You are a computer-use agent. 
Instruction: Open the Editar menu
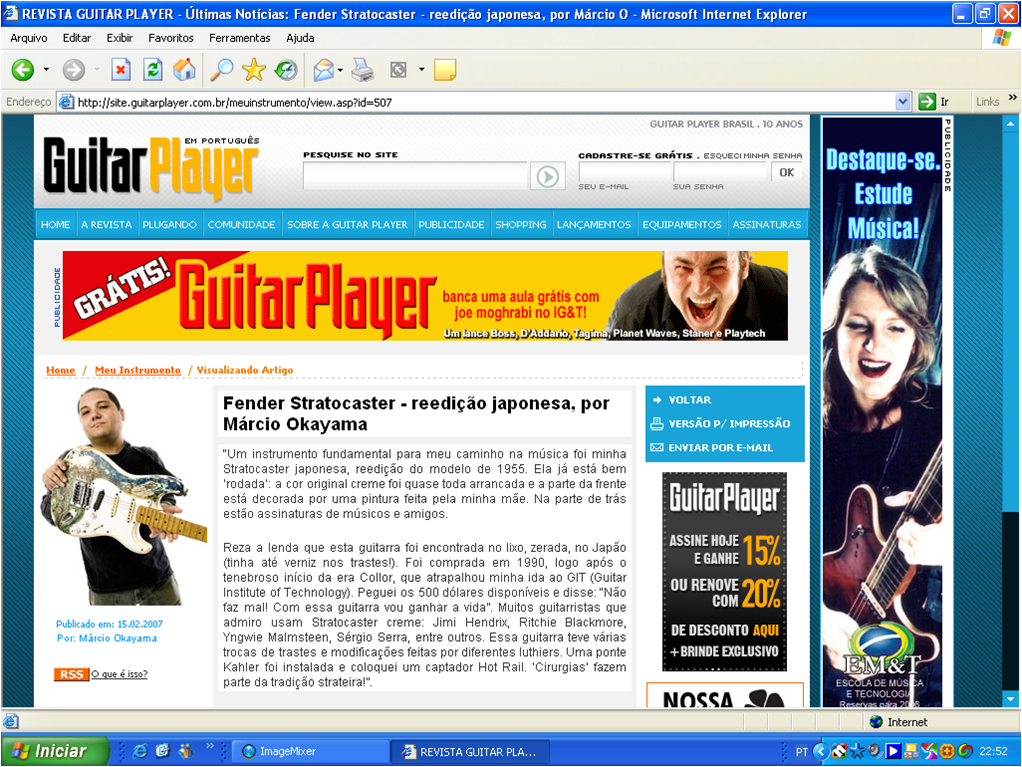[77, 38]
